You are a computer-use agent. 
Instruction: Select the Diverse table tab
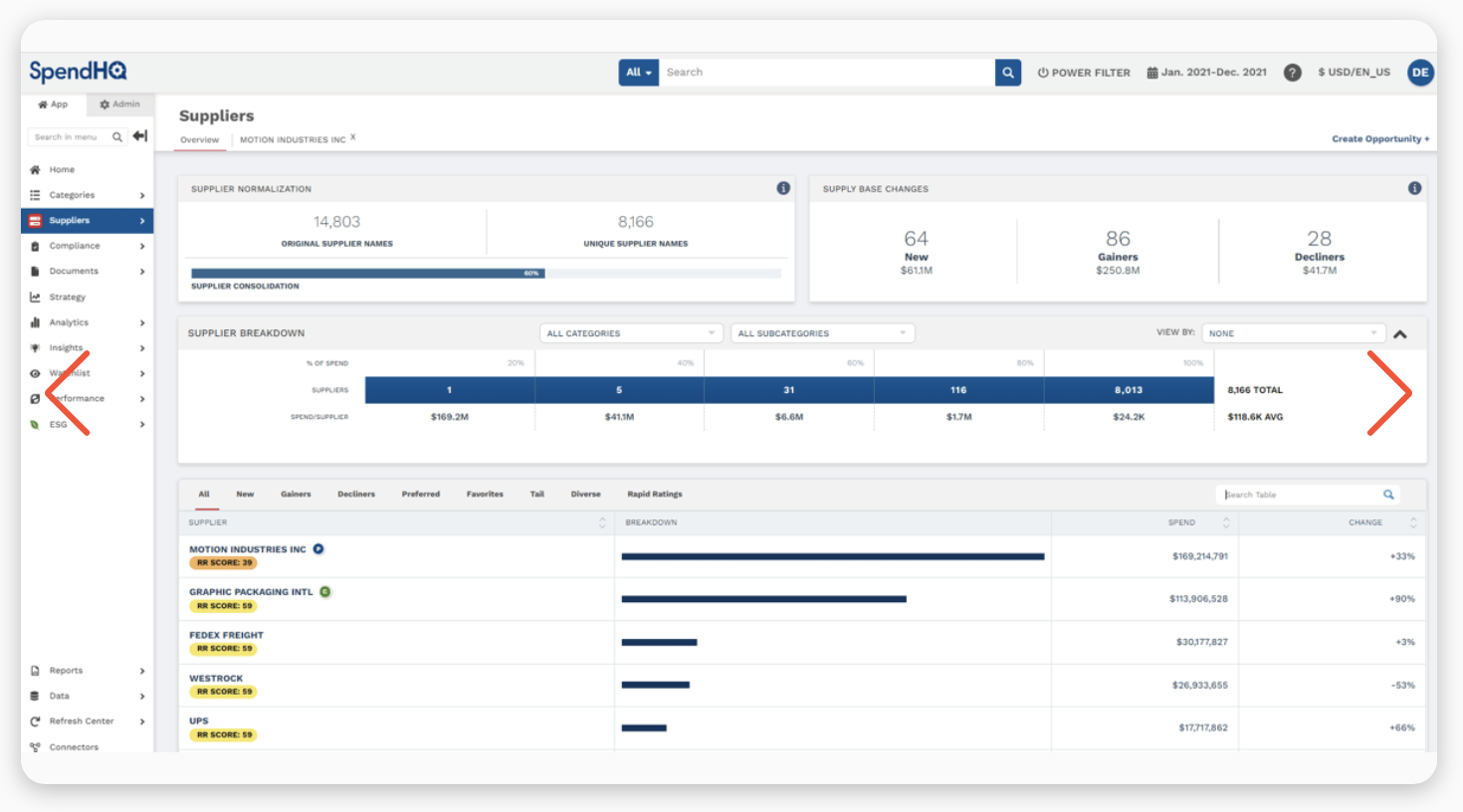coord(586,495)
